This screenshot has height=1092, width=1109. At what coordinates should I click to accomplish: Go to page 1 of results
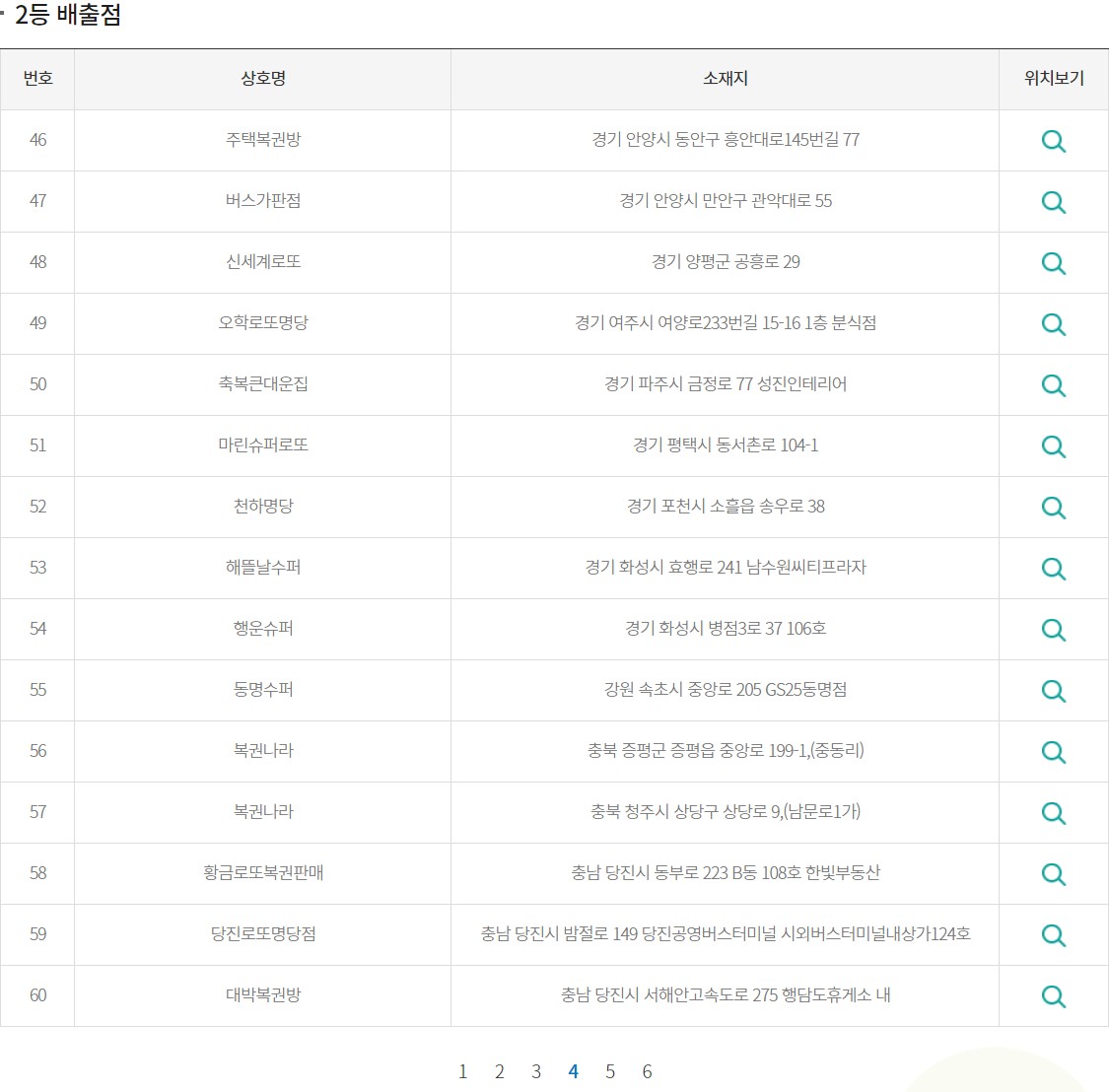462,1071
